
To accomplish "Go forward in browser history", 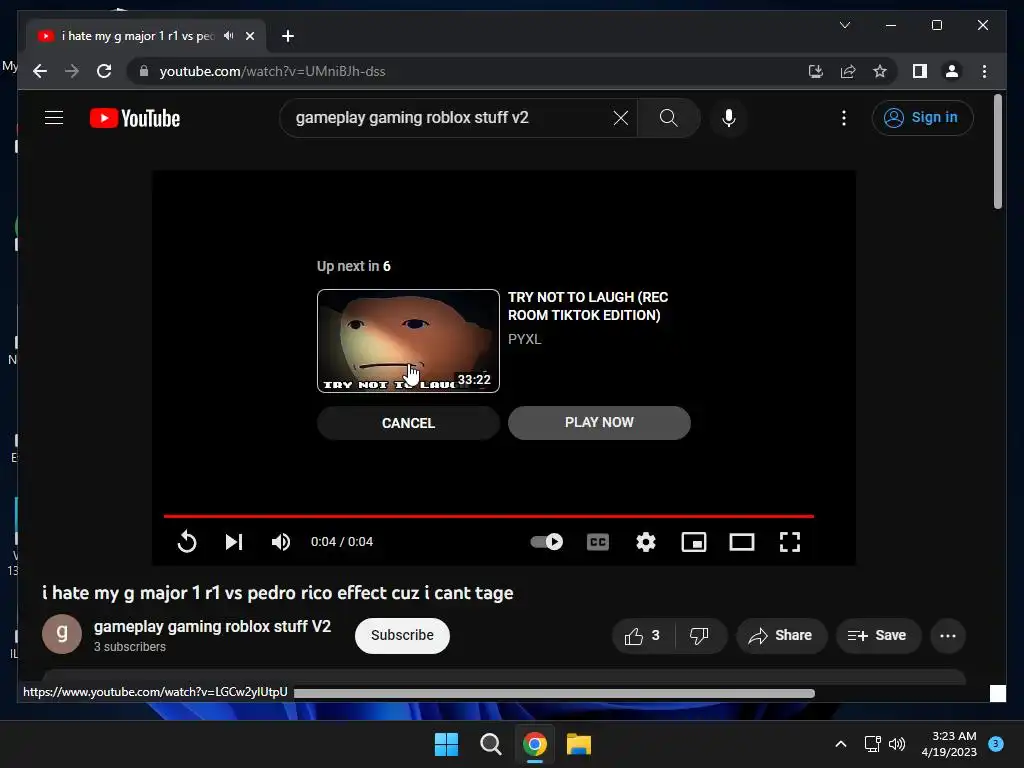I will click(x=72, y=71).
